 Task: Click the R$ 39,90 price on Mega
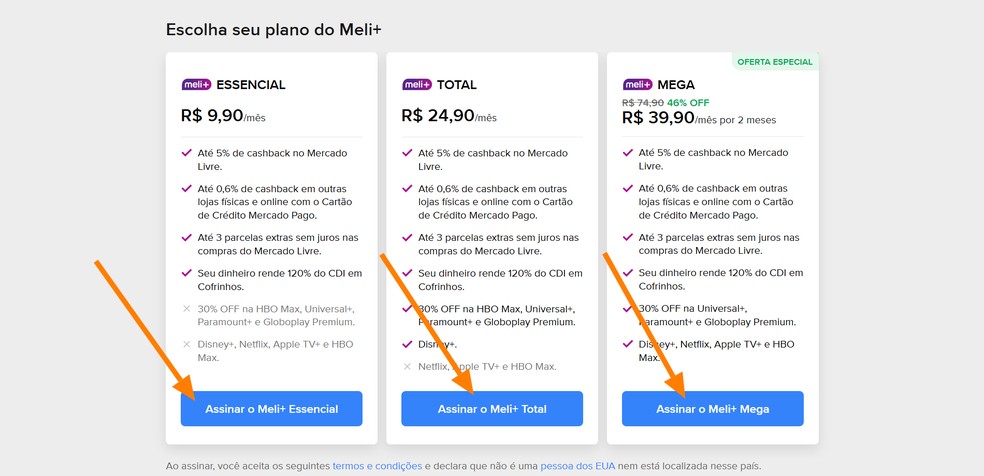658,119
